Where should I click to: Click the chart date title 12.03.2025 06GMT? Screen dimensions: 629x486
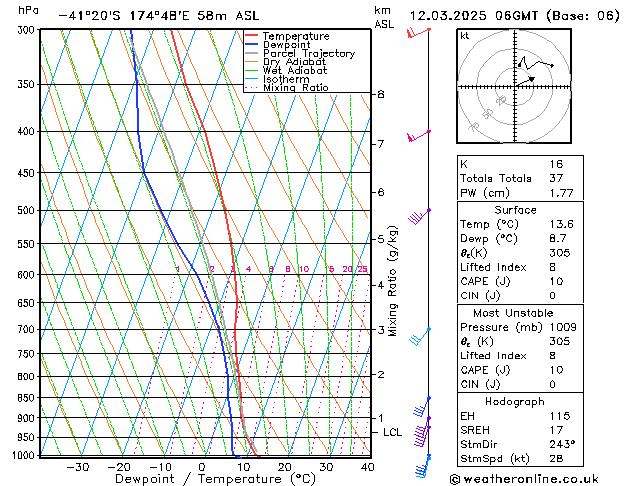coord(514,16)
